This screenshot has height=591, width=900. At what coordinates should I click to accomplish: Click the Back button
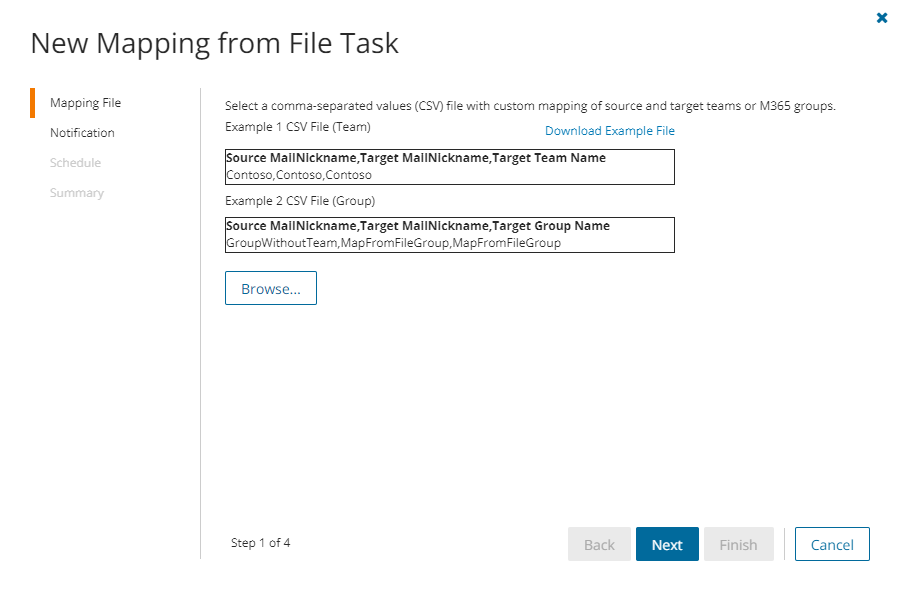(x=599, y=545)
